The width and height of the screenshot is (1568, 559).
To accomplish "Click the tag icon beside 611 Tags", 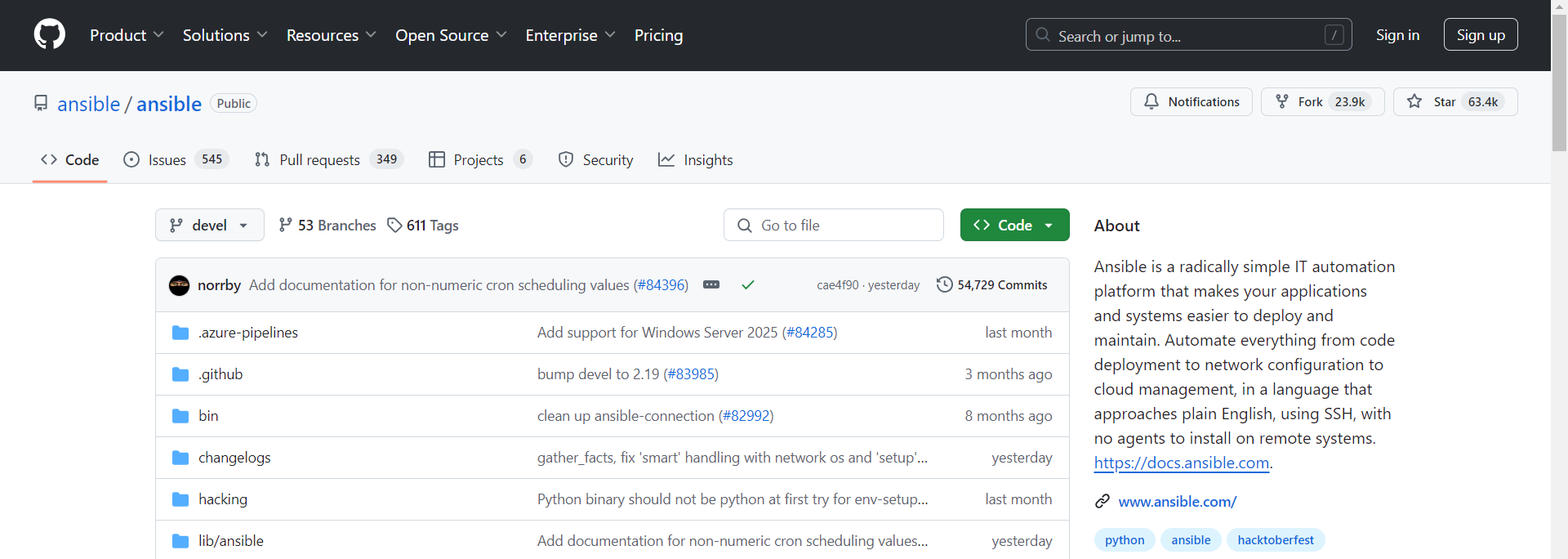I will [394, 225].
